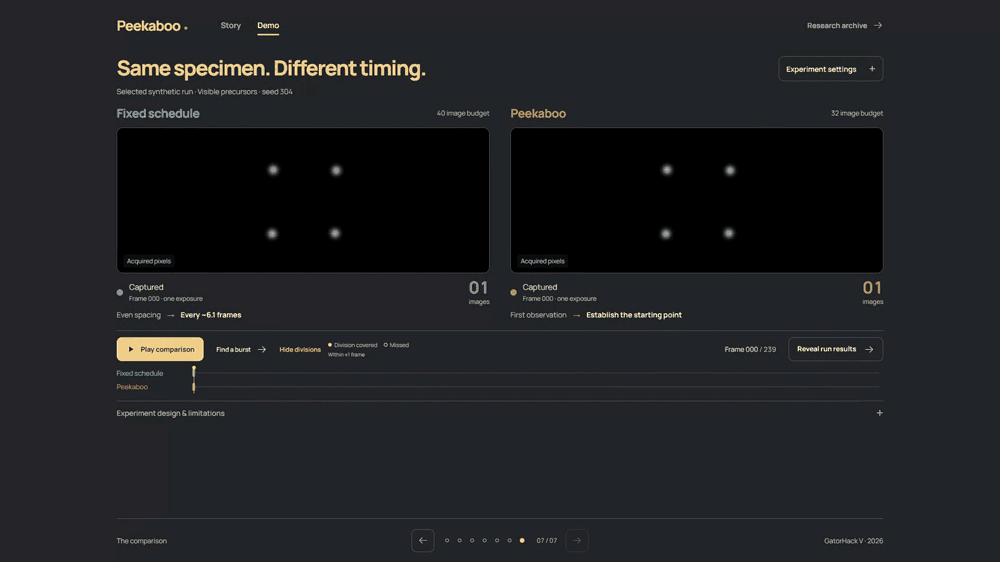Click the Division covered legend dot
Image resolution: width=1000 pixels, height=562 pixels.
[330, 345]
